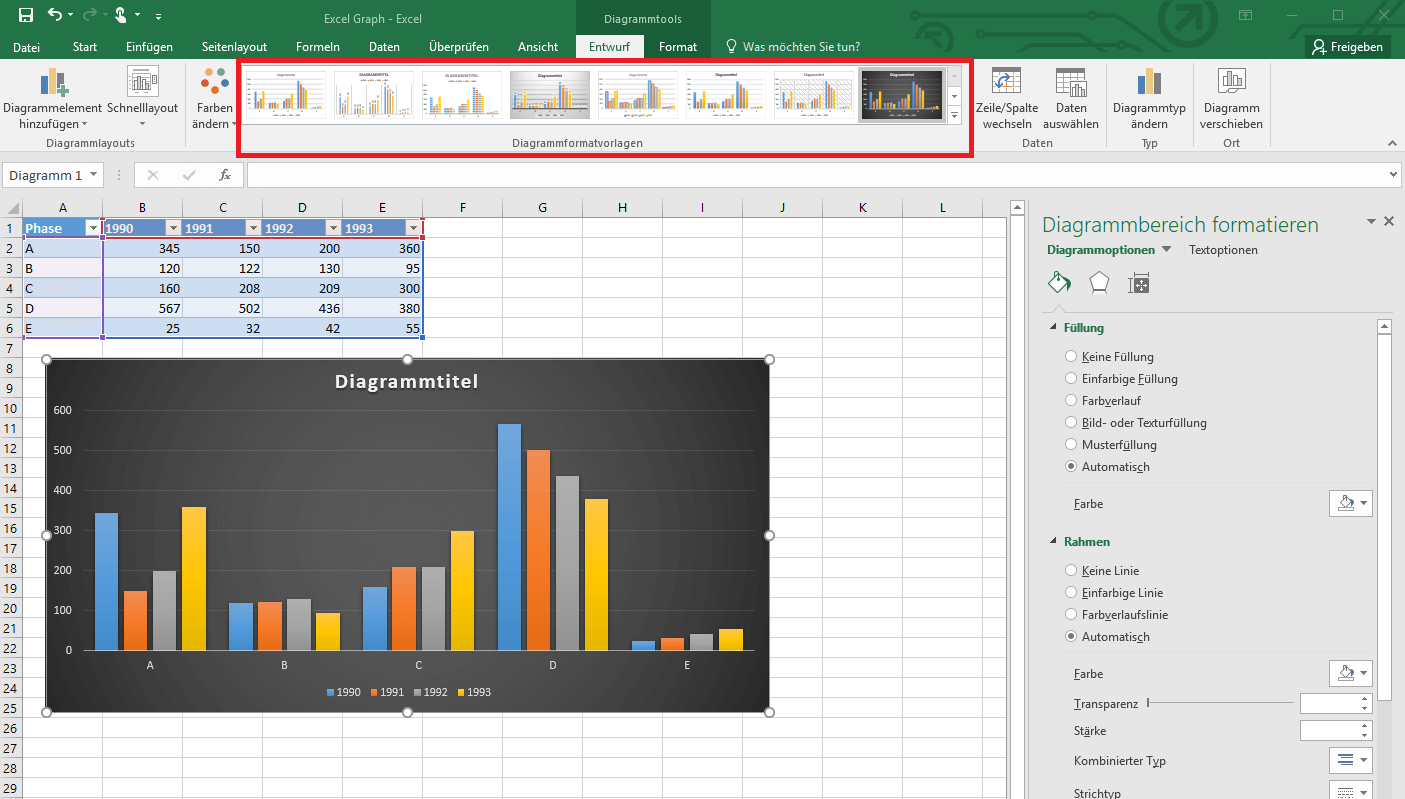This screenshot has height=799, width=1405.
Task: Switch to the Einfügen tab
Action: pos(149,47)
